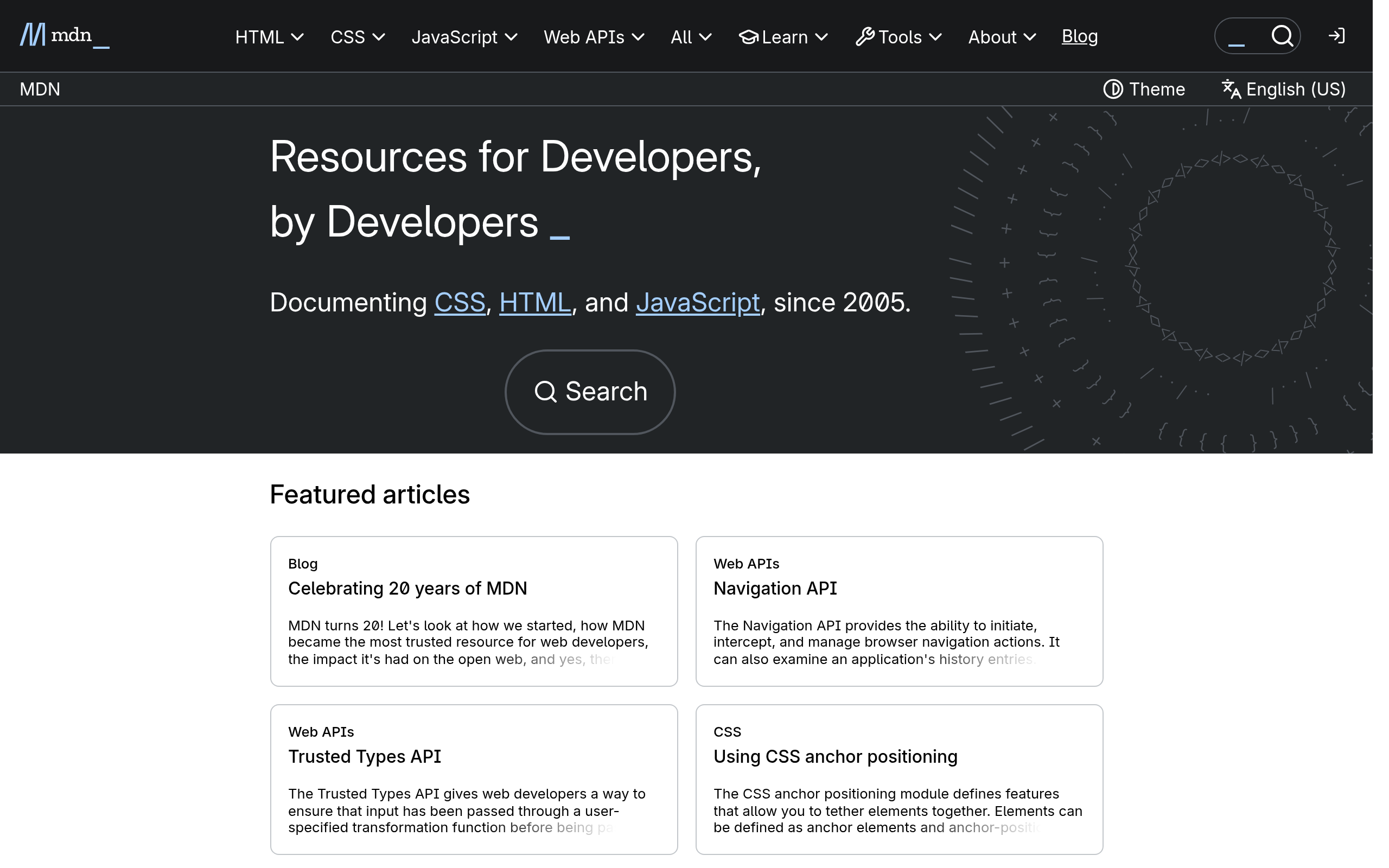The height and width of the screenshot is (868, 1389).
Task: Expand the Learn menu chevron
Action: pyautogui.click(x=821, y=37)
